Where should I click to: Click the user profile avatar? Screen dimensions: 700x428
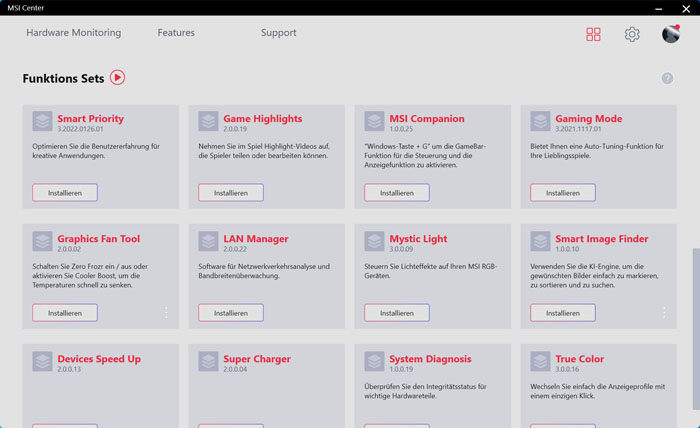tap(670, 34)
